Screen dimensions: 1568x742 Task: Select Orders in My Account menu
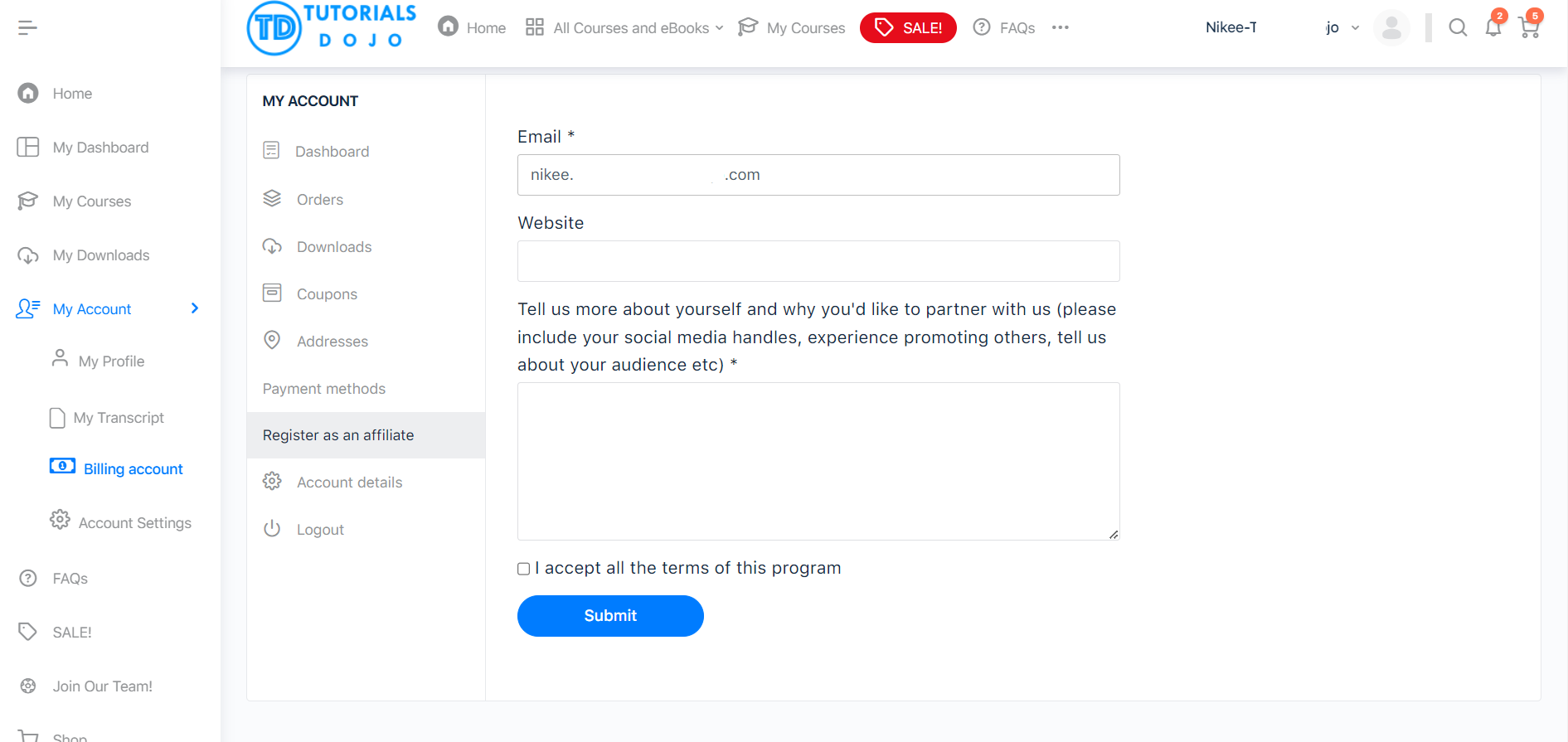point(319,200)
